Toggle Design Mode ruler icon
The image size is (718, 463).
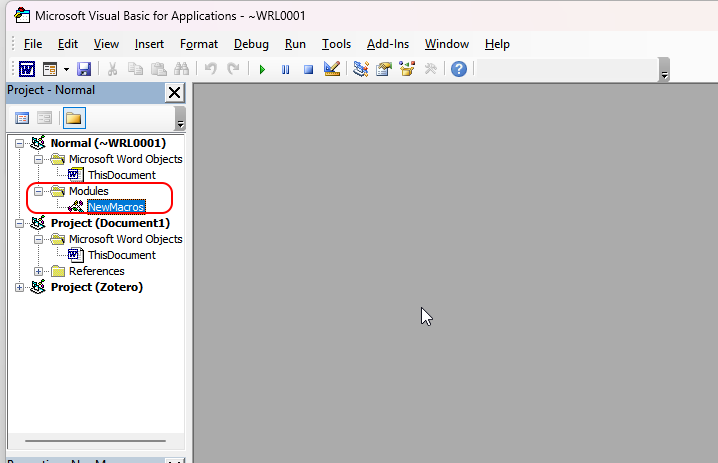(333, 69)
